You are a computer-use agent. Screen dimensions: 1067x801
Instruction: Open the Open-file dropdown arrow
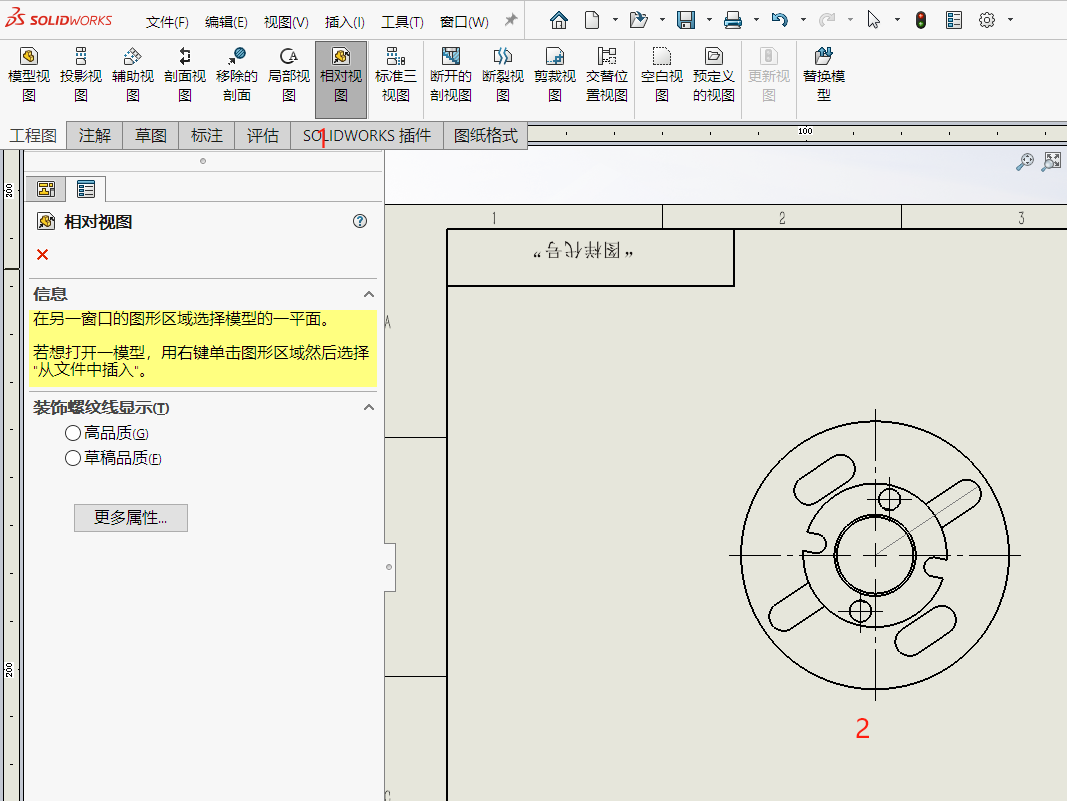(662, 20)
